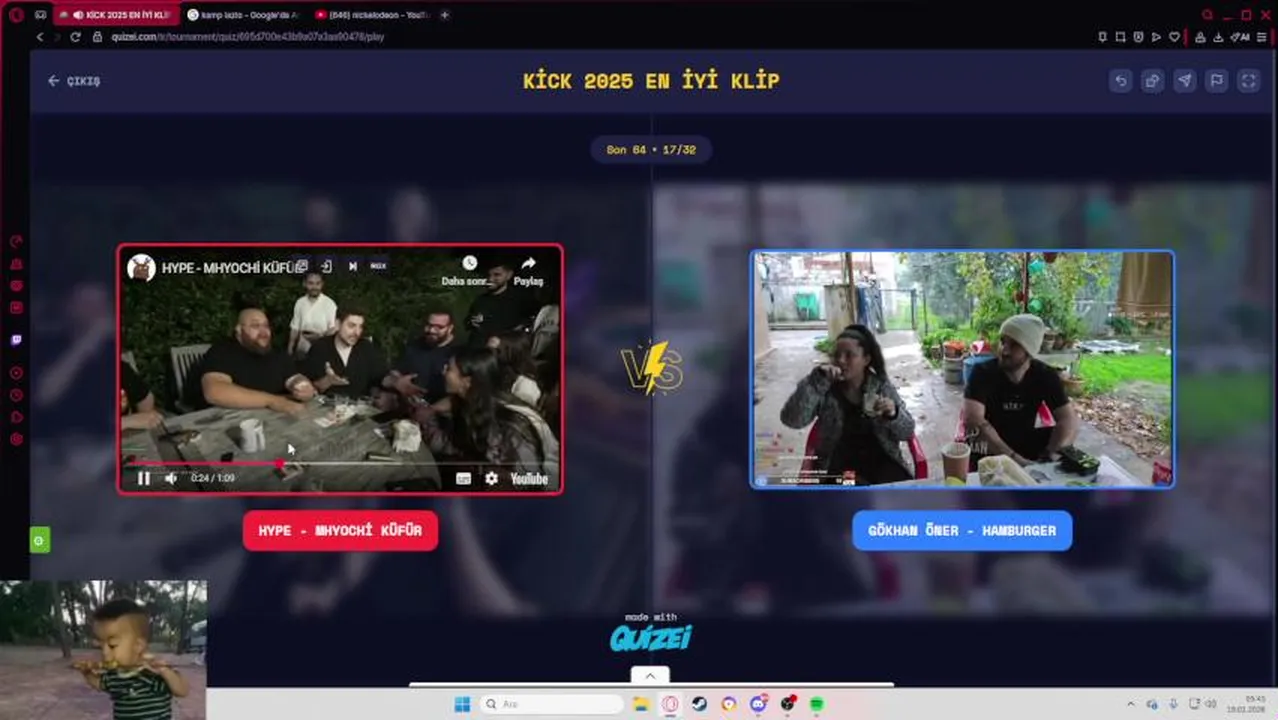This screenshot has width=1278, height=720.
Task: Open the browser profile icon
Action: pyautogui.click(x=1201, y=37)
